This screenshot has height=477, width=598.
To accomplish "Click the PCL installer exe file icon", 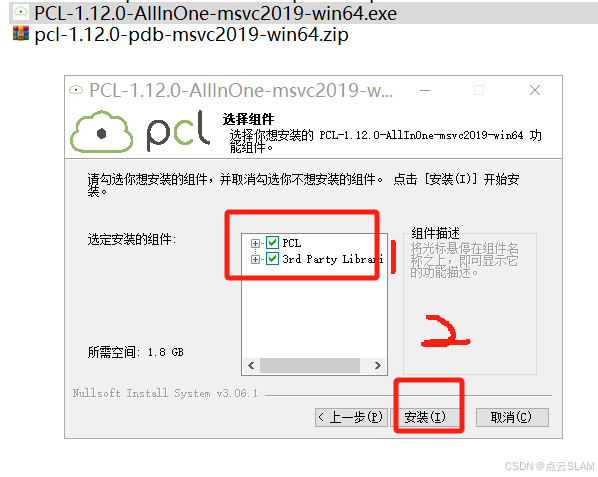I will (21, 13).
